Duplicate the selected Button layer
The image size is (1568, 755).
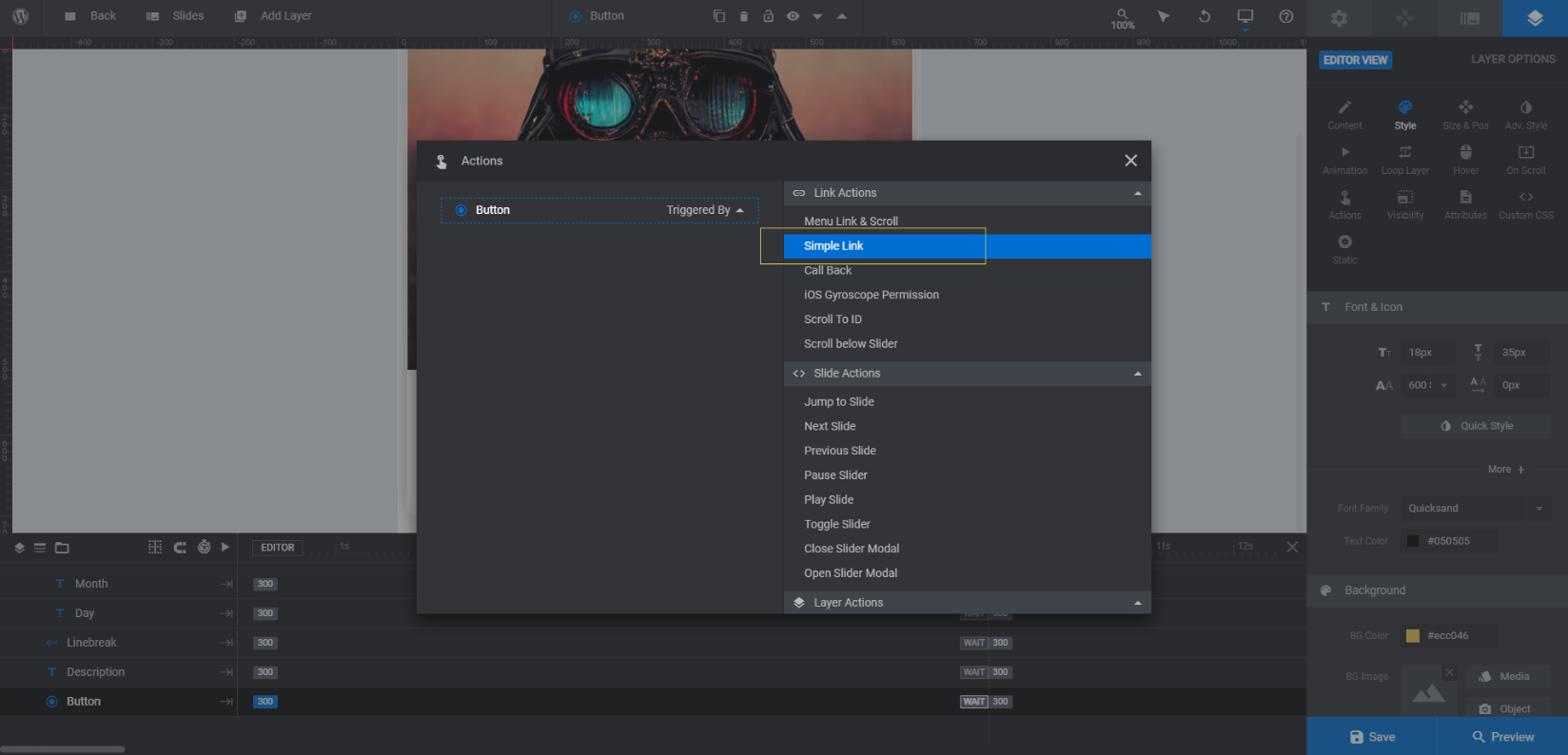[719, 16]
